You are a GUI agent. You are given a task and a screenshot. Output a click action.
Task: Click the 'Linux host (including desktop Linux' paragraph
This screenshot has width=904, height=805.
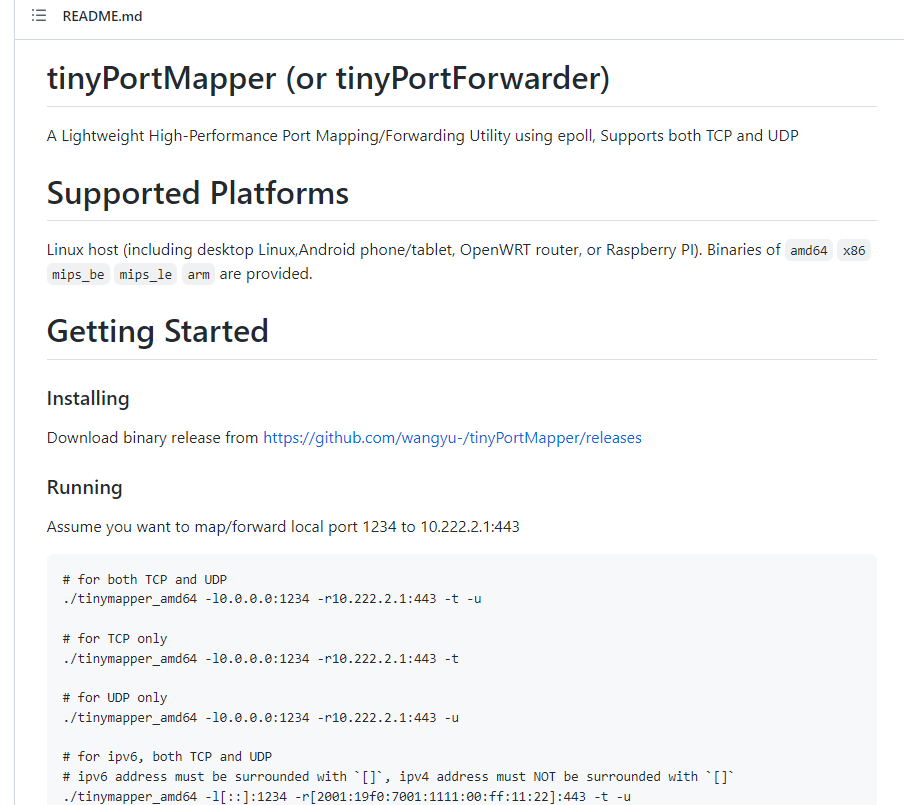click(x=458, y=262)
